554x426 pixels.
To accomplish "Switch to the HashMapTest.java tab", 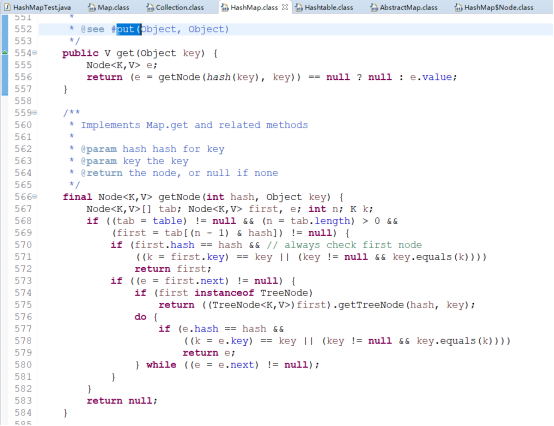I will 42,7.
